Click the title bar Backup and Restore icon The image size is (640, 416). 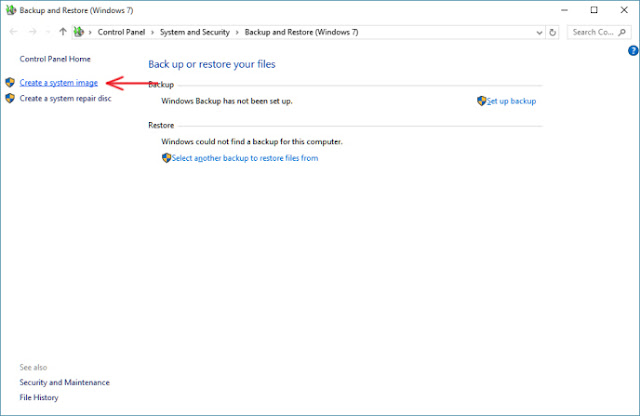(x=11, y=10)
